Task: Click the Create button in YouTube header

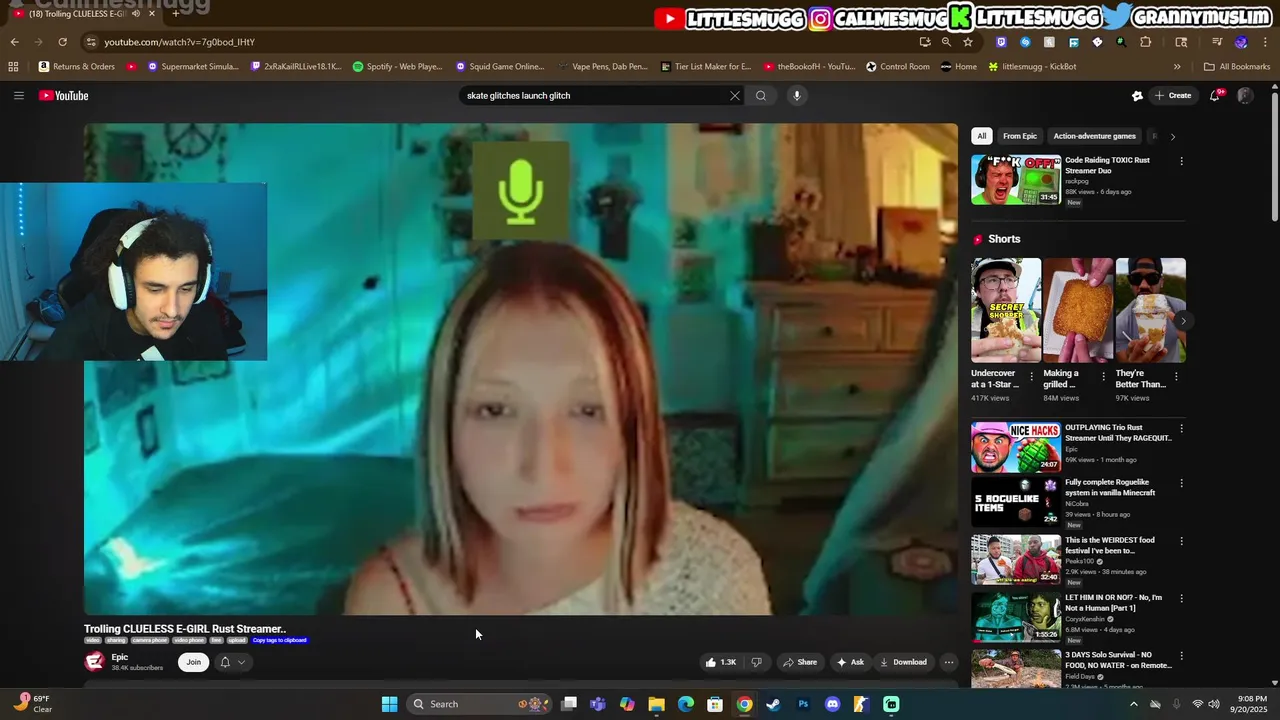Action: click(x=1173, y=96)
